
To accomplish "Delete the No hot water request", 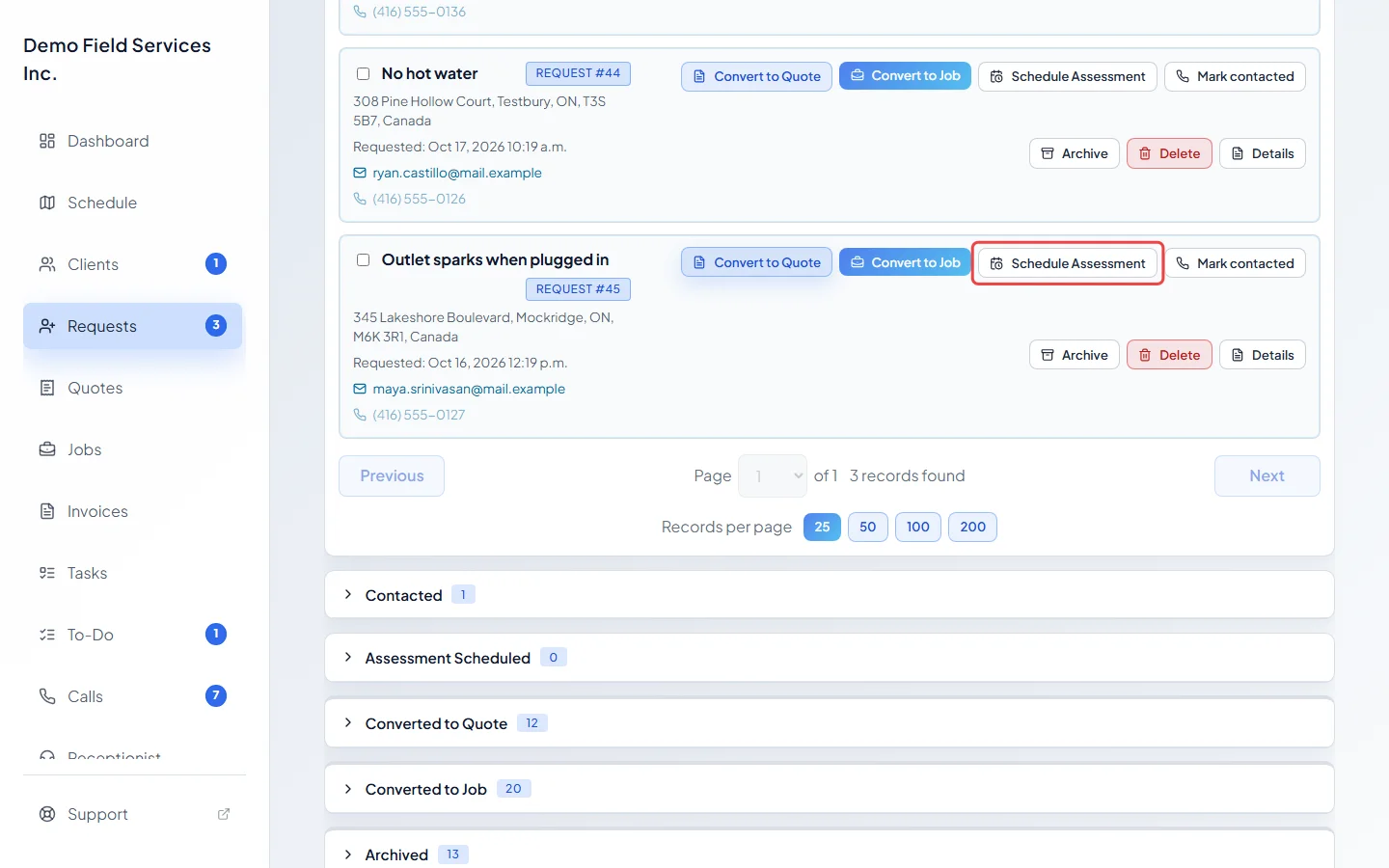I will tap(1169, 153).
